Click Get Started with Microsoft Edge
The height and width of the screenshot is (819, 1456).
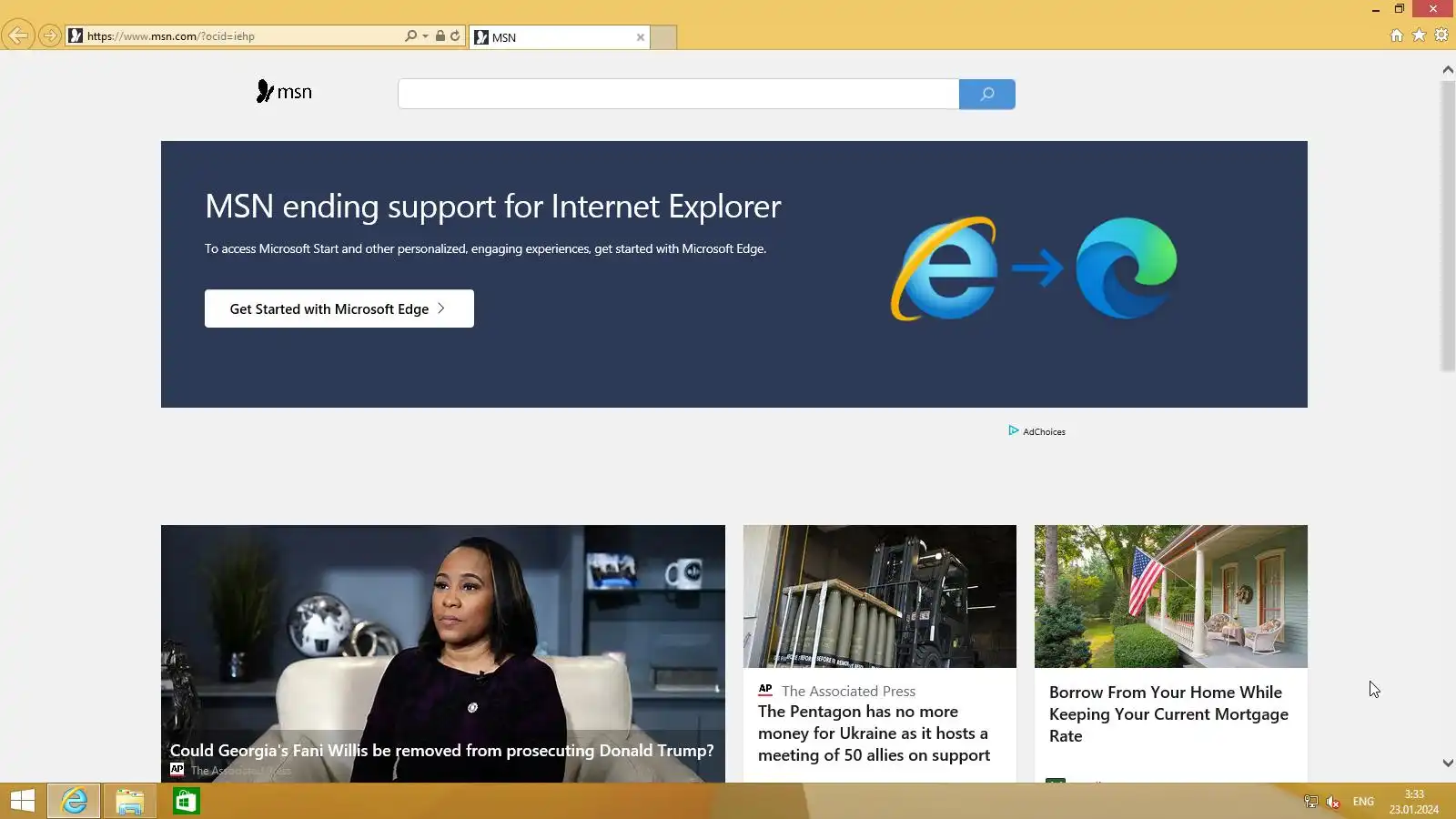click(339, 308)
